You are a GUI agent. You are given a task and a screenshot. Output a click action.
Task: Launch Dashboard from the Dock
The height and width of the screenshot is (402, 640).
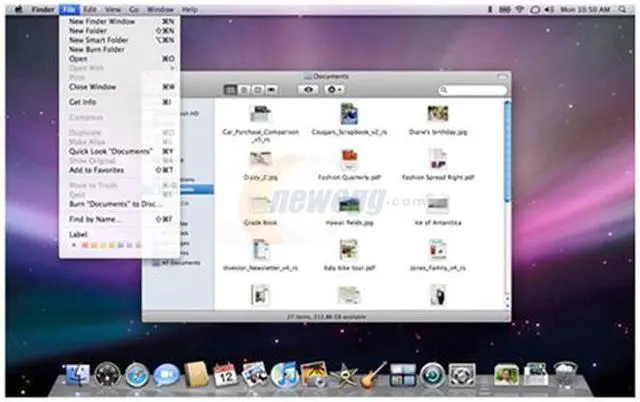pyautogui.click(x=107, y=375)
